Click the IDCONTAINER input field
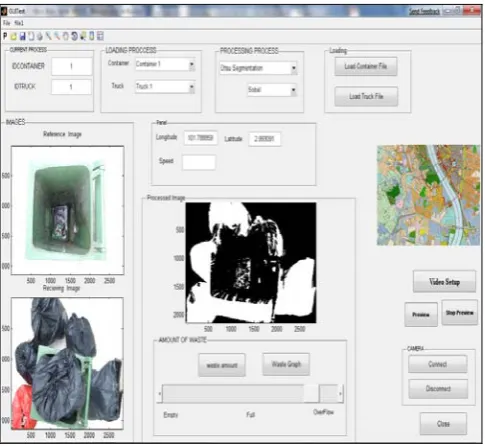The height and width of the screenshot is (446, 485). click(72, 66)
